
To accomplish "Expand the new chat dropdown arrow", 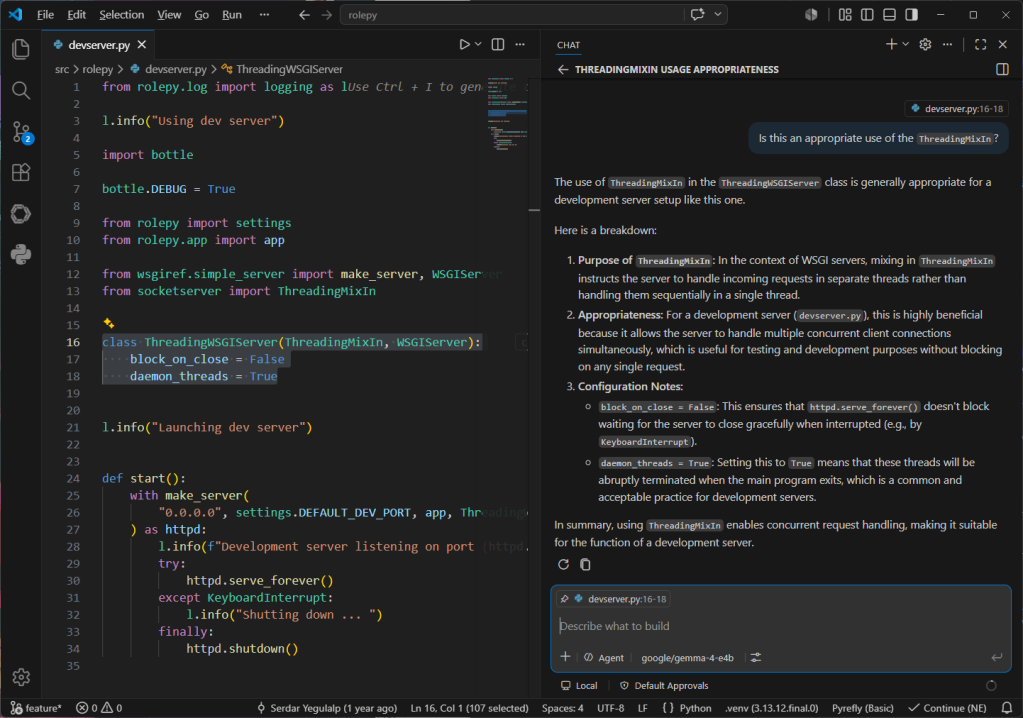I will (906, 44).
